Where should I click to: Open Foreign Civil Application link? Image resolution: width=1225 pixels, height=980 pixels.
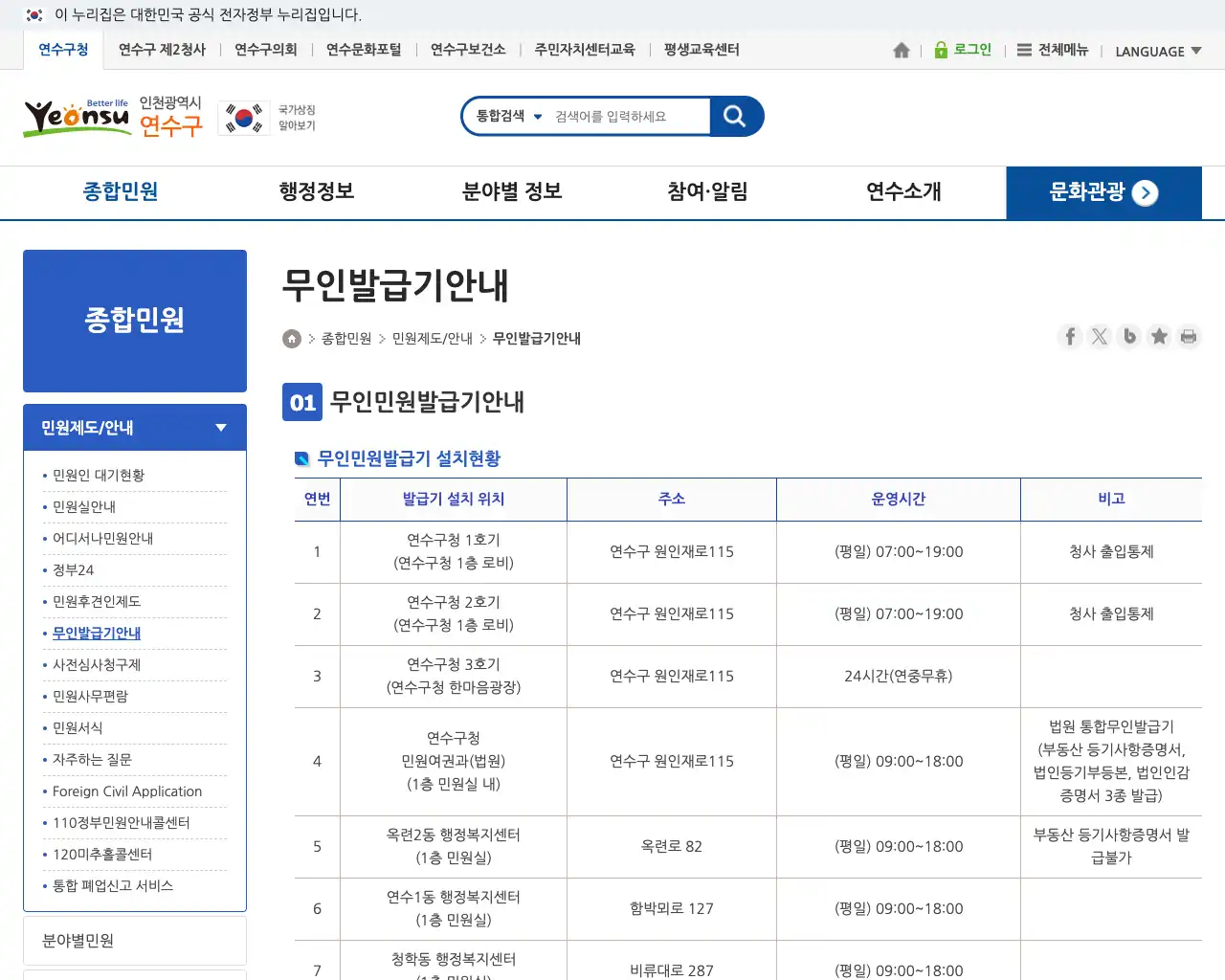click(127, 791)
